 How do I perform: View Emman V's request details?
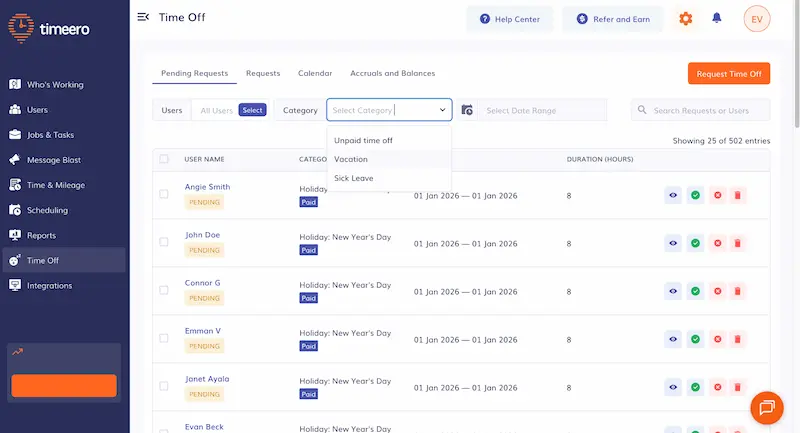(673, 339)
